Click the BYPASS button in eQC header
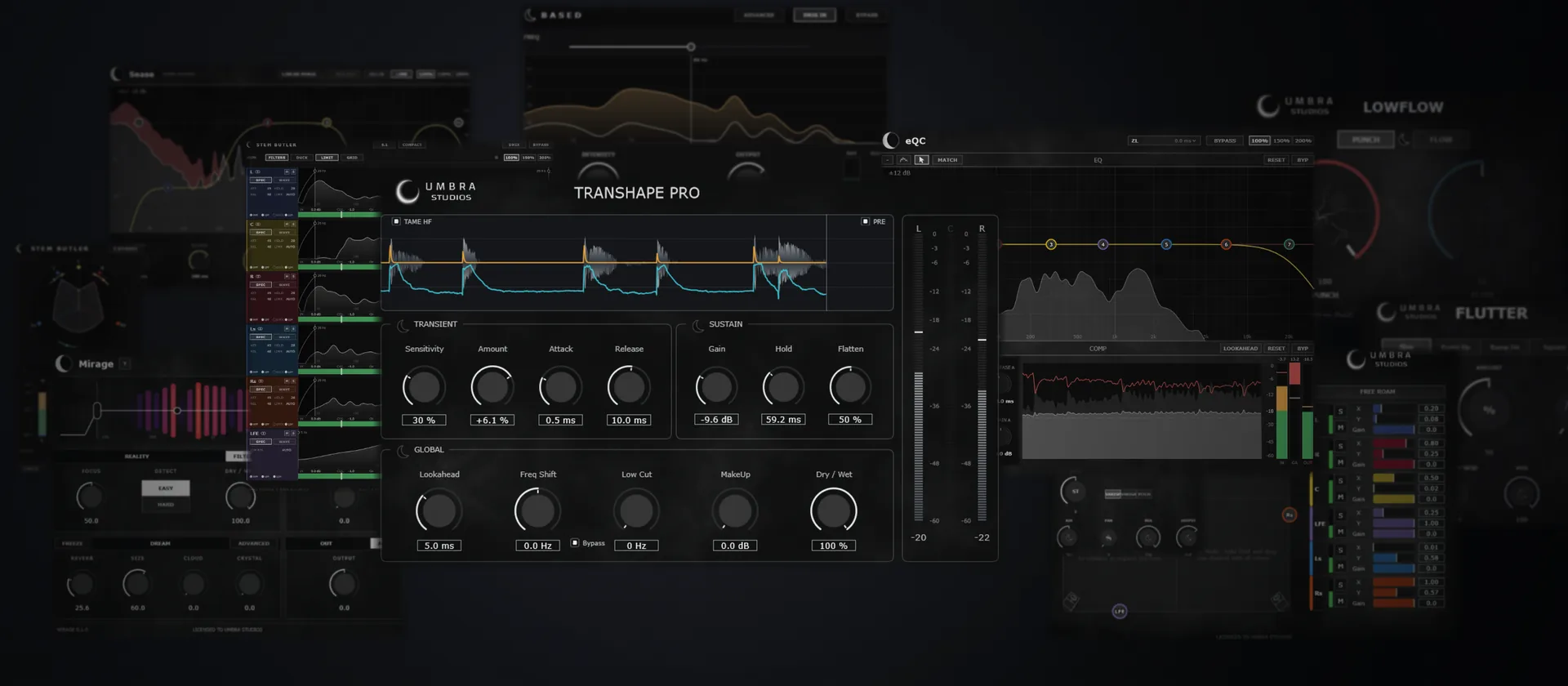1568x686 pixels. (1224, 140)
